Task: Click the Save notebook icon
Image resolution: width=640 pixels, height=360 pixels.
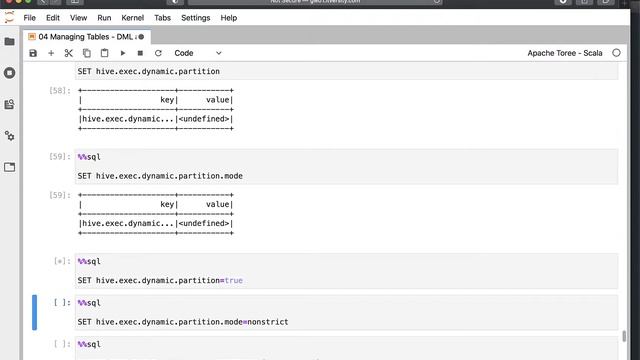Action: point(33,53)
